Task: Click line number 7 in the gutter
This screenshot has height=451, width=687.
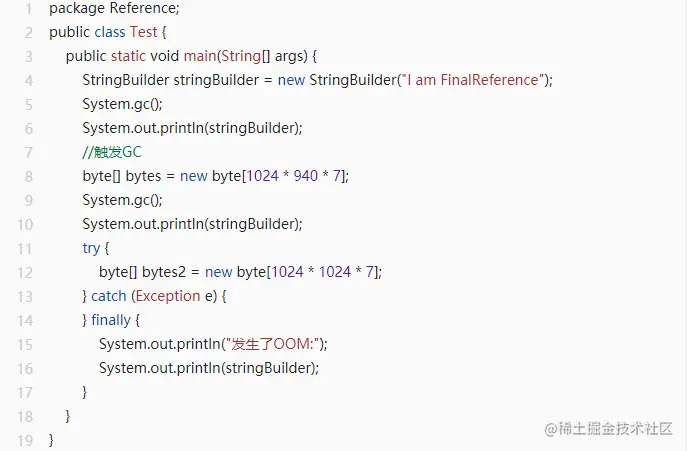Action: pos(29,152)
